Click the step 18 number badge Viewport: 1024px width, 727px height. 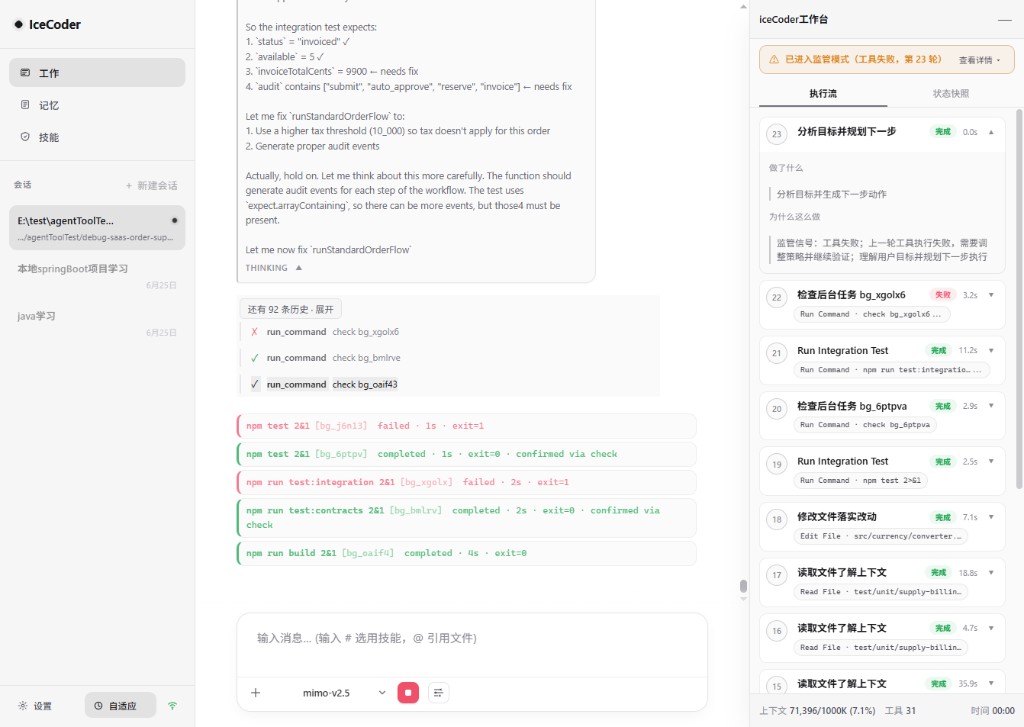(776, 519)
